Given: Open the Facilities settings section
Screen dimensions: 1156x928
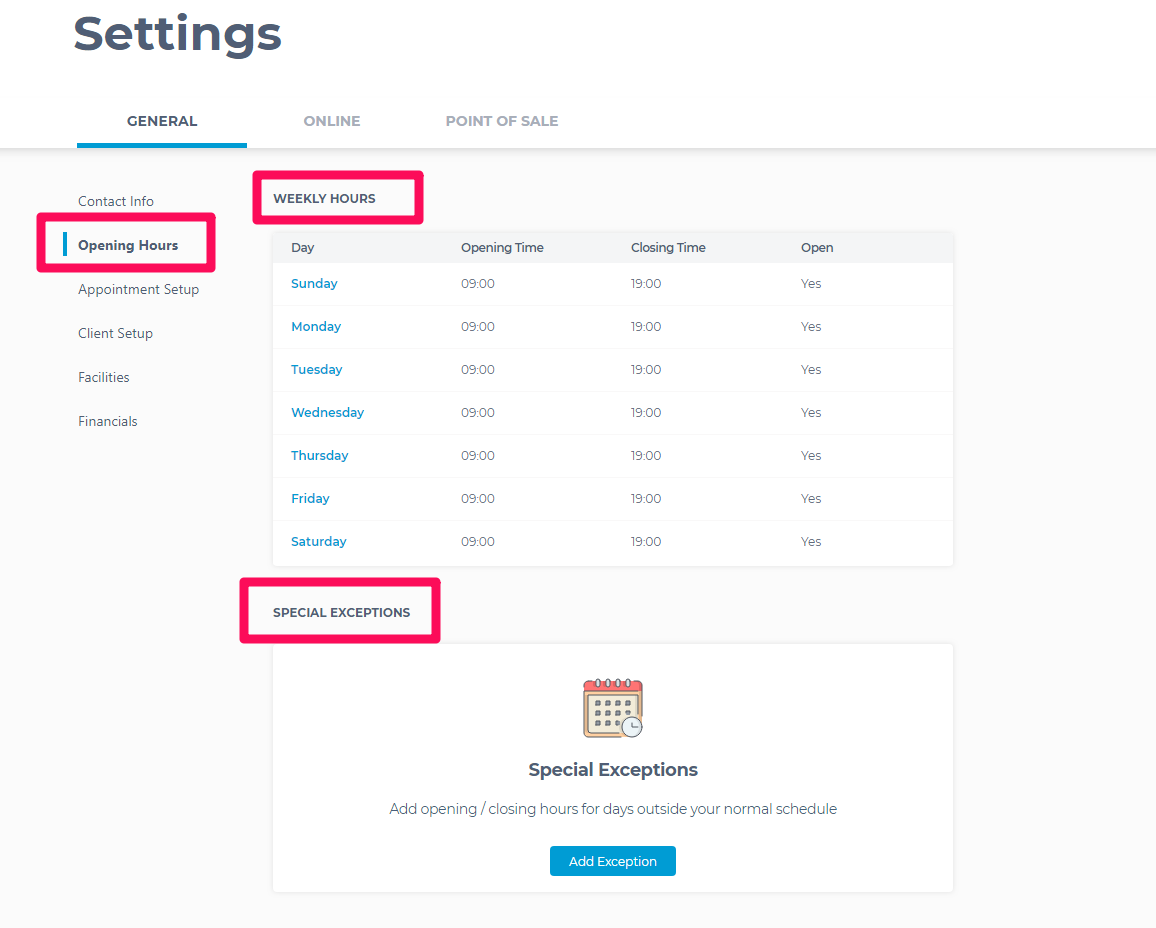Looking at the screenshot, I should [x=104, y=377].
